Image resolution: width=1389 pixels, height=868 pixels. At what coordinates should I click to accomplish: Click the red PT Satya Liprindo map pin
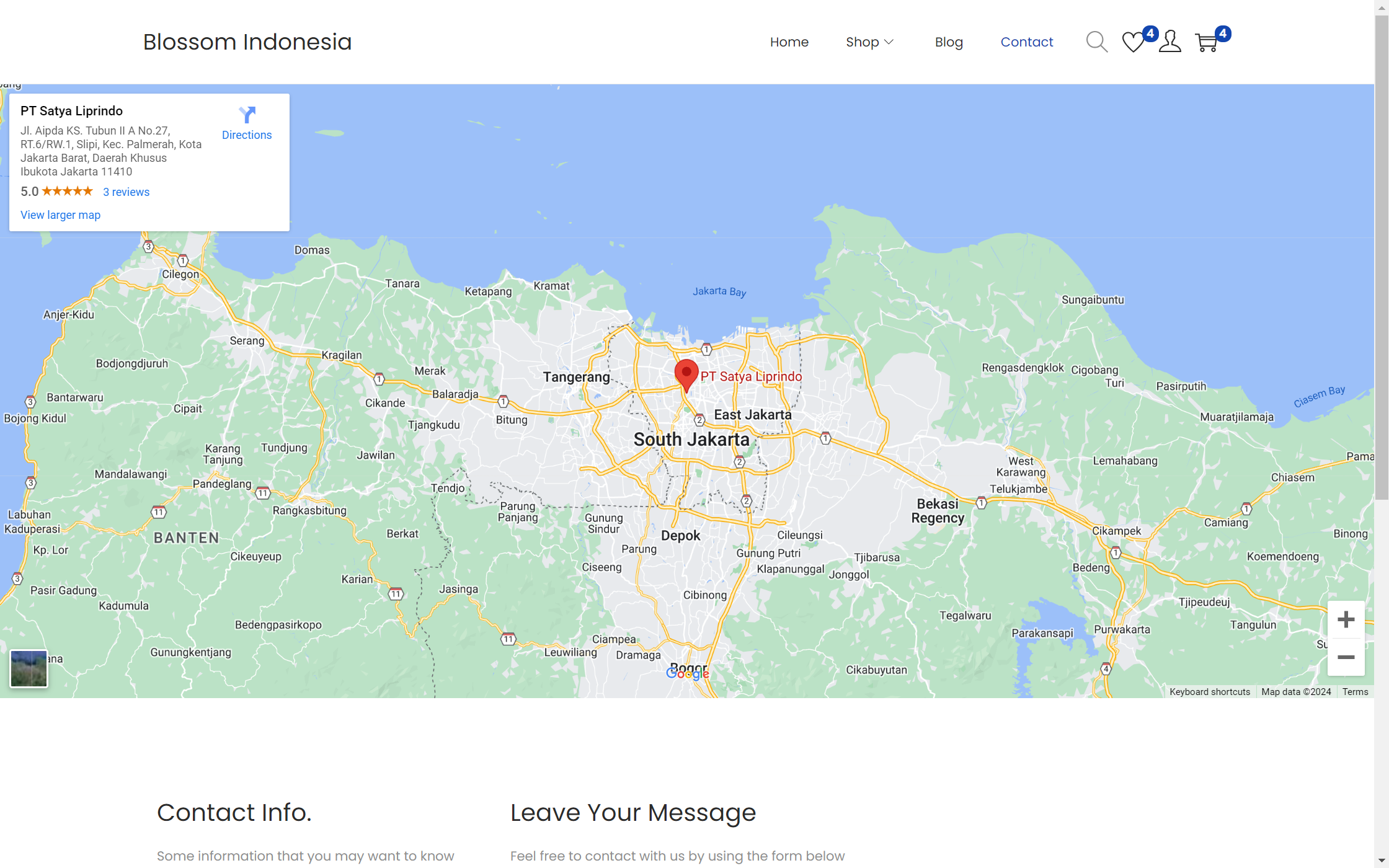pos(686,373)
